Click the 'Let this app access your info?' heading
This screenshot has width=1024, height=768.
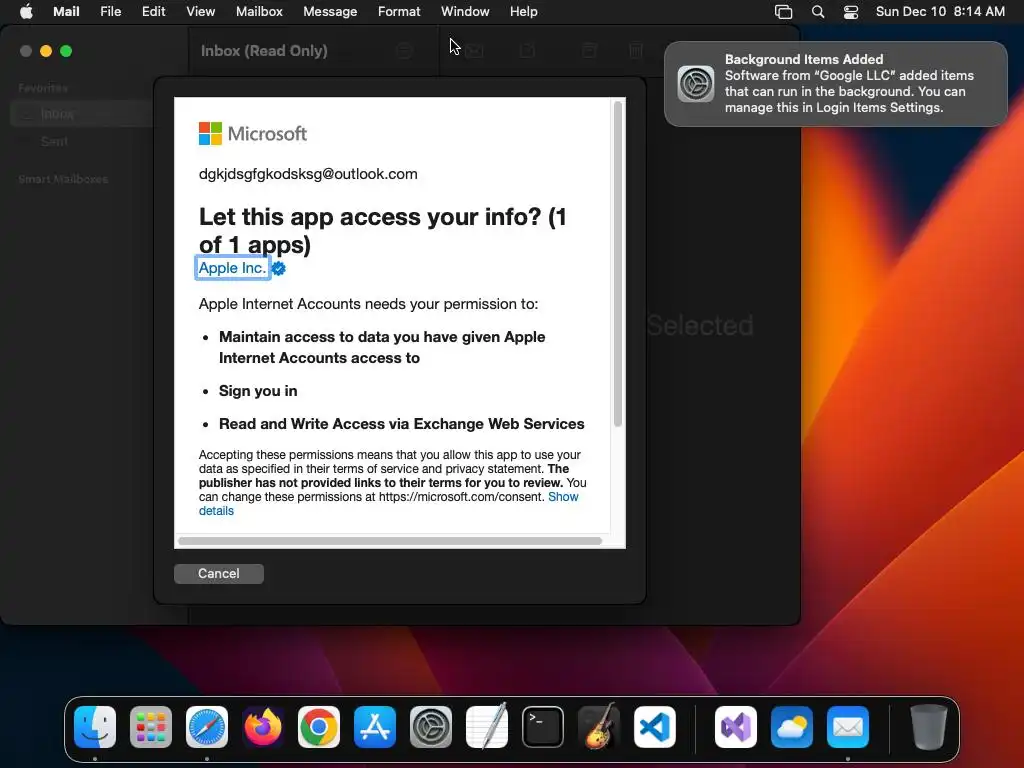[x=382, y=231]
